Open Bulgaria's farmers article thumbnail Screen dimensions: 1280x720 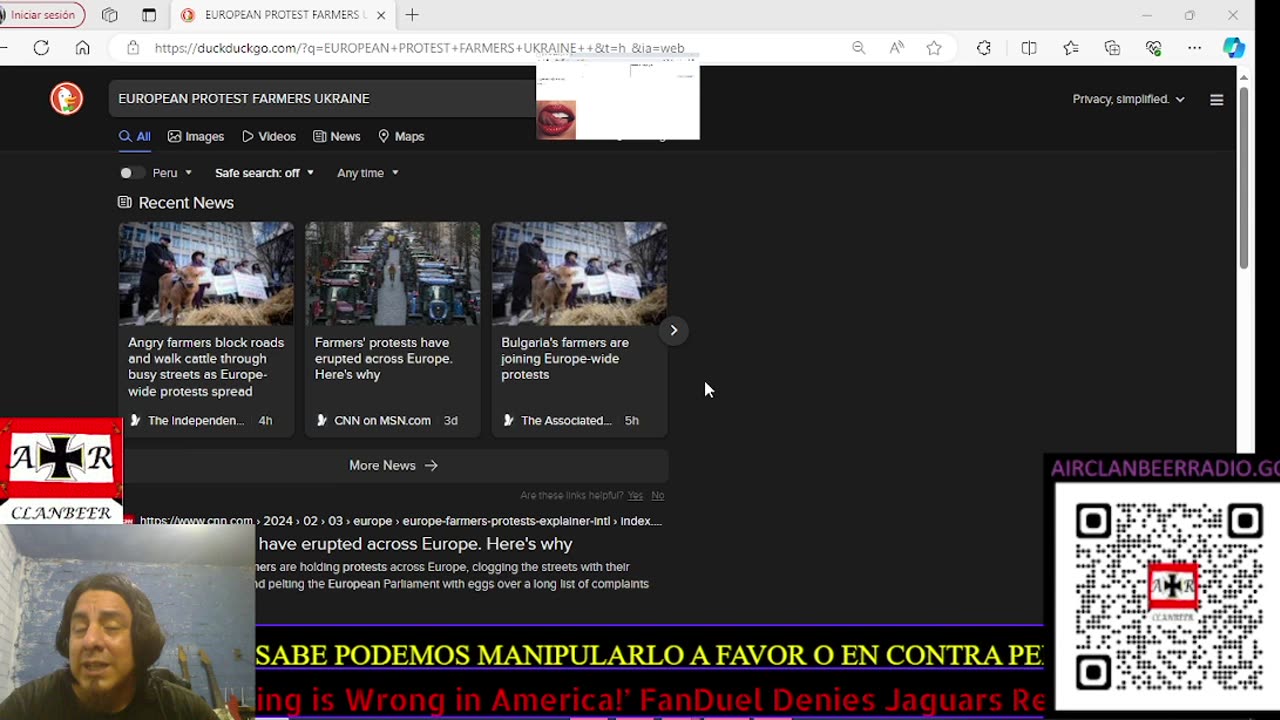tap(579, 273)
